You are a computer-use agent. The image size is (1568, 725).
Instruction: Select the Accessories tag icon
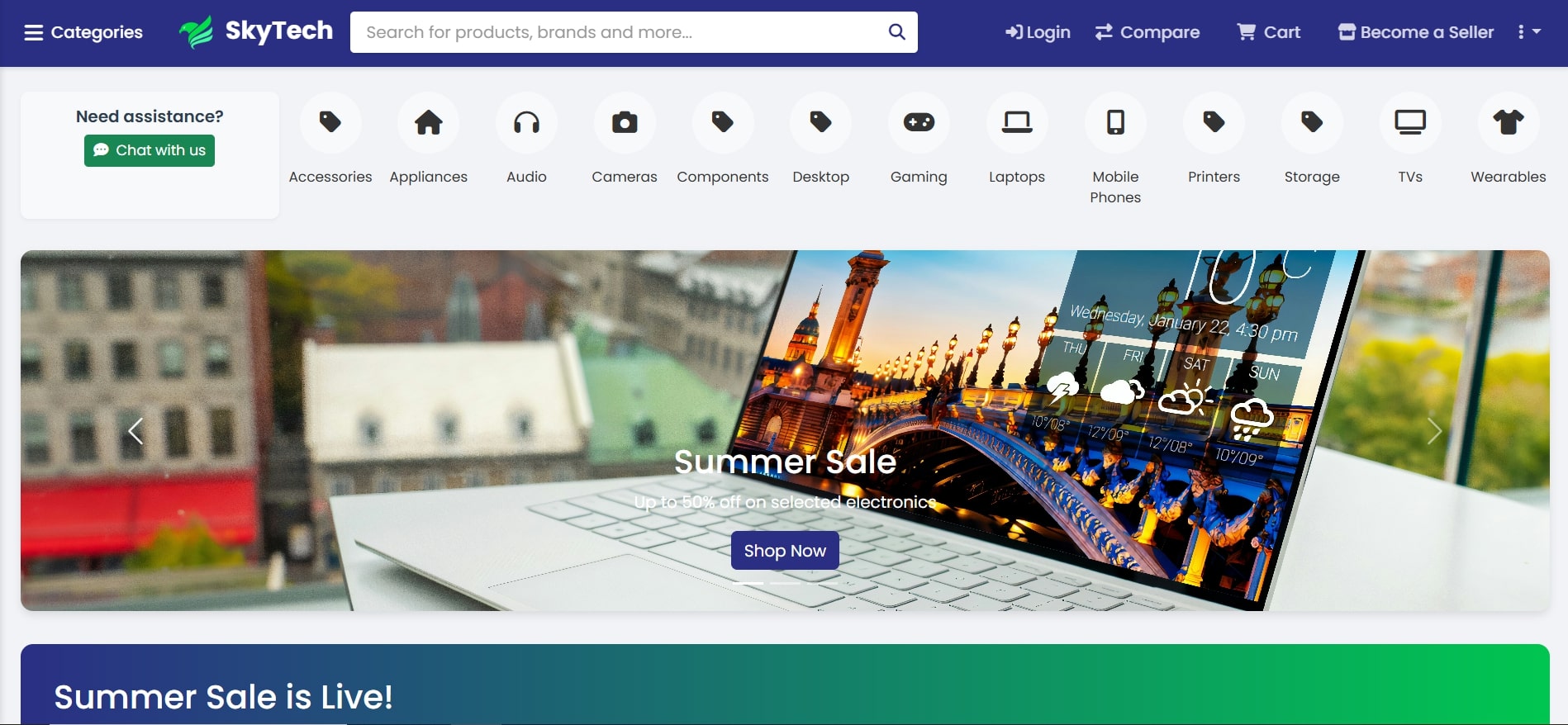330,122
